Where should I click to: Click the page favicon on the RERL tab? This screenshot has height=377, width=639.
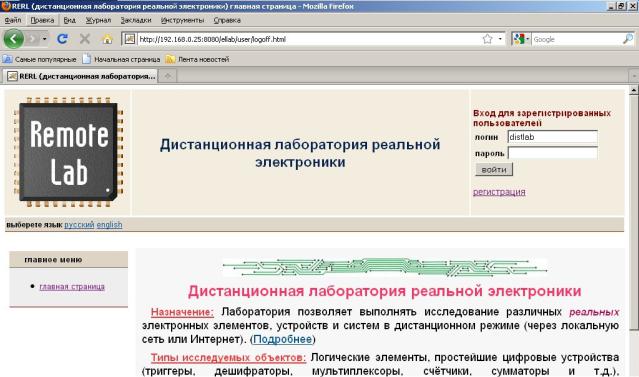click(12, 76)
